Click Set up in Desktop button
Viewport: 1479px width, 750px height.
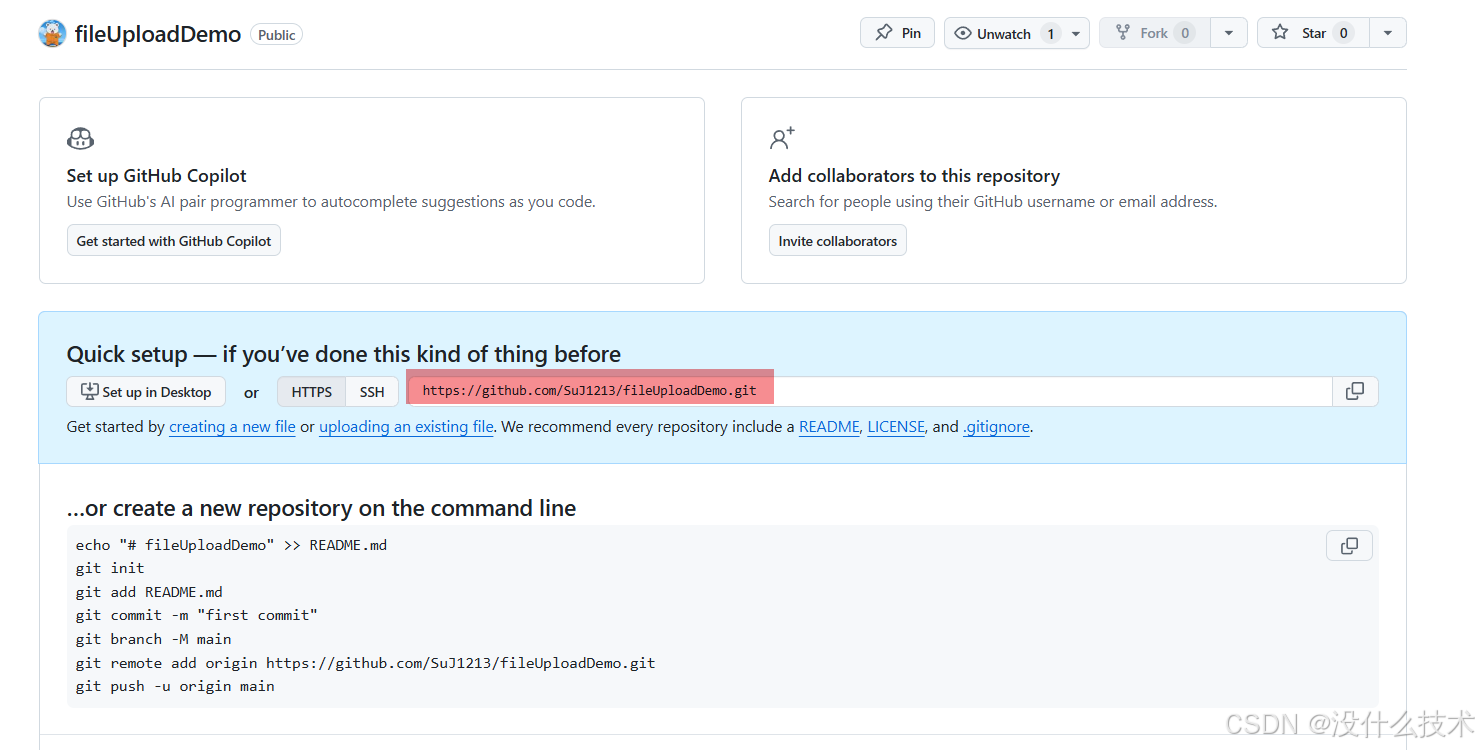pos(146,392)
